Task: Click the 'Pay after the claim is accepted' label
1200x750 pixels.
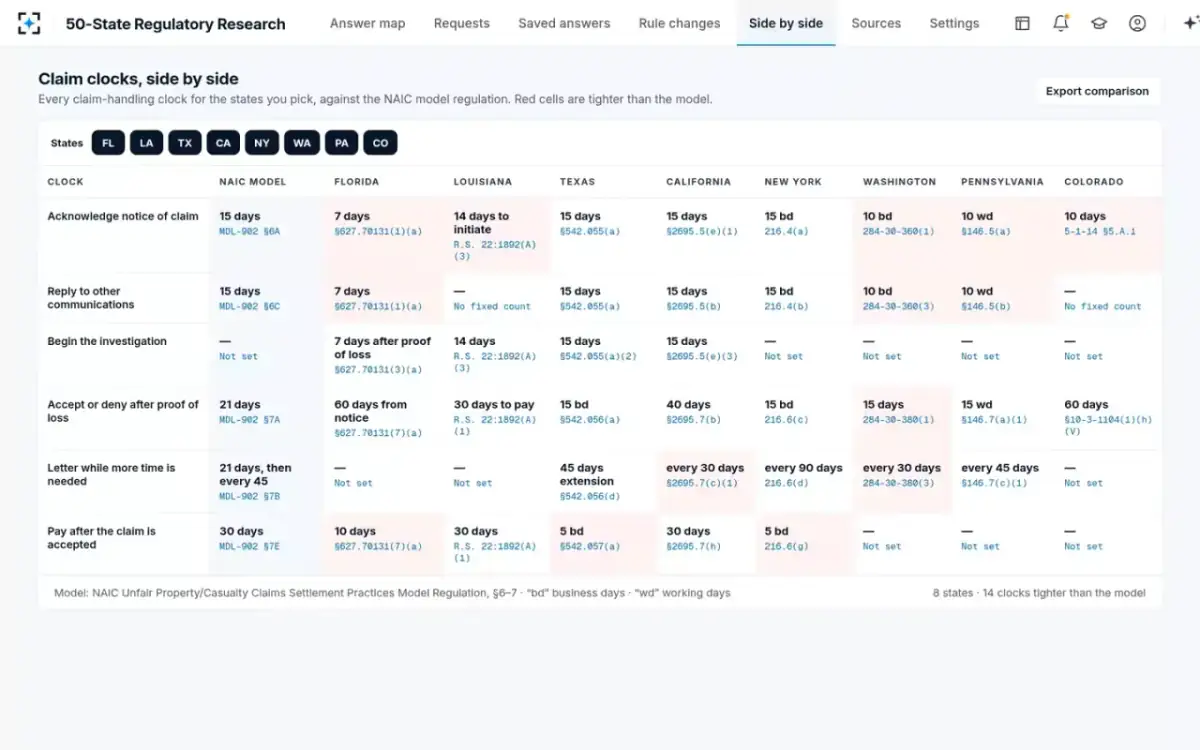Action: [101, 538]
